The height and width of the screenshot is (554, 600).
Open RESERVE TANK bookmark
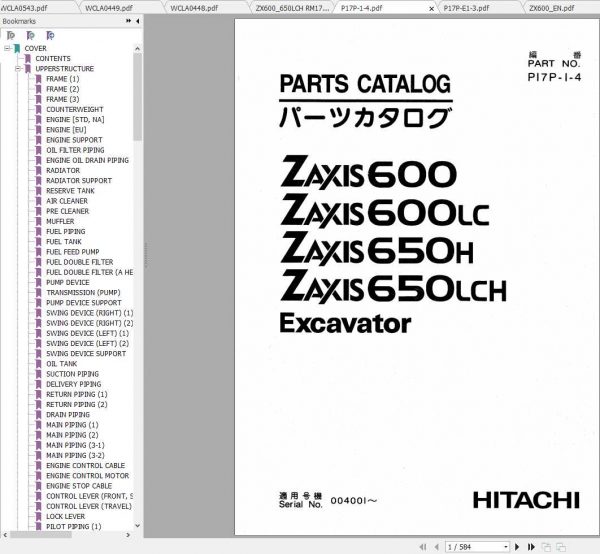[70, 191]
